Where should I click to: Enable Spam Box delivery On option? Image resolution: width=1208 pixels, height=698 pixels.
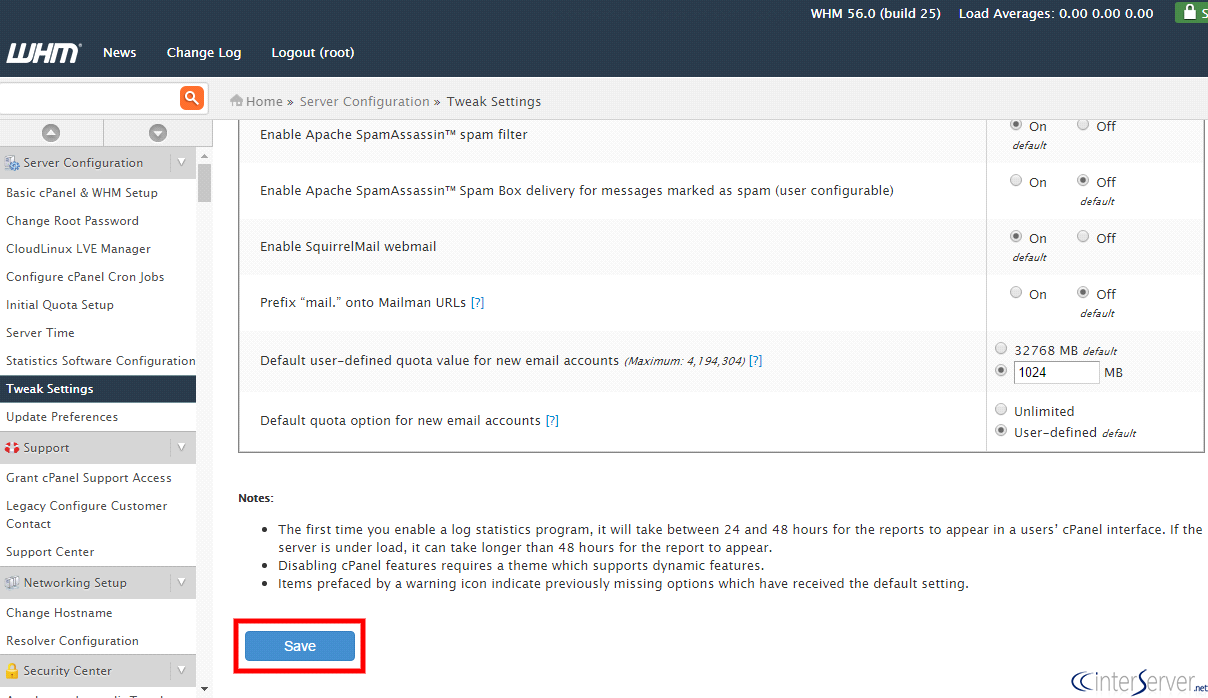tap(1016, 181)
